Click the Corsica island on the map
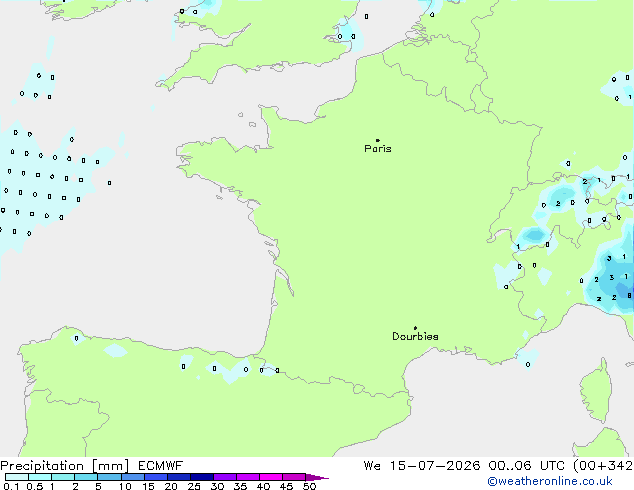 click(596, 390)
